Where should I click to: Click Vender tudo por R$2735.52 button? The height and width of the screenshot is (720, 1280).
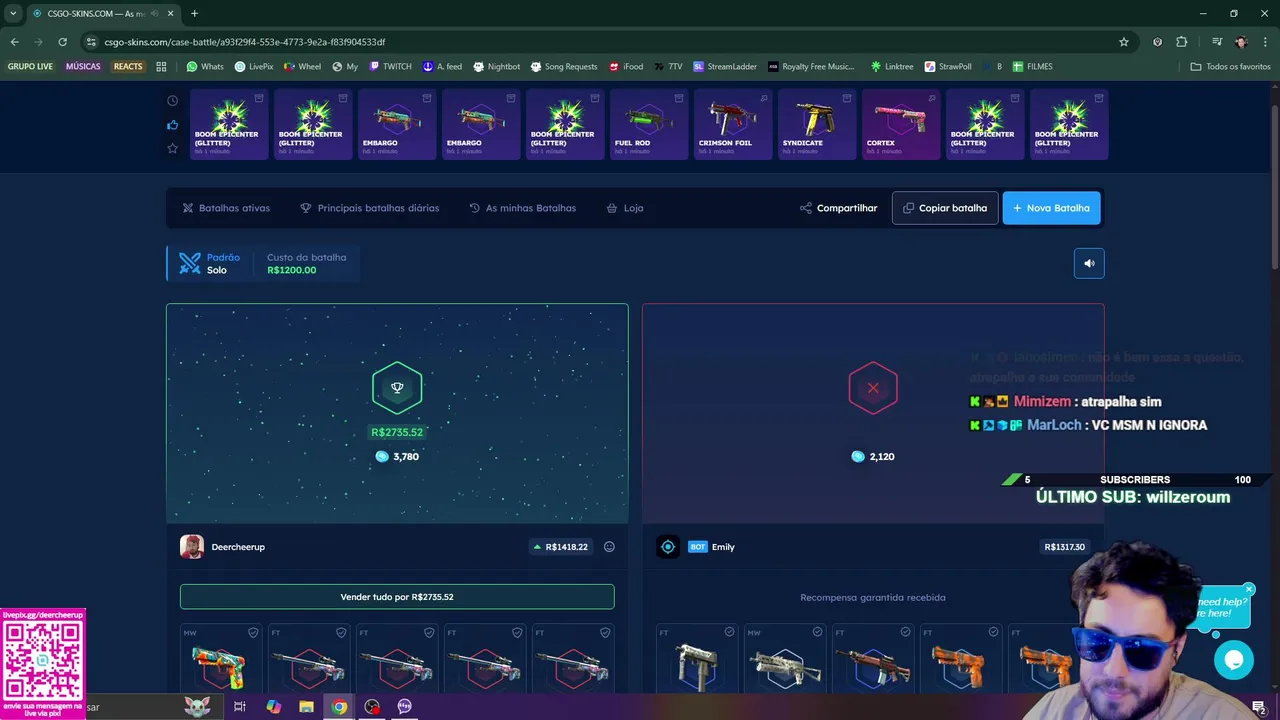point(397,597)
